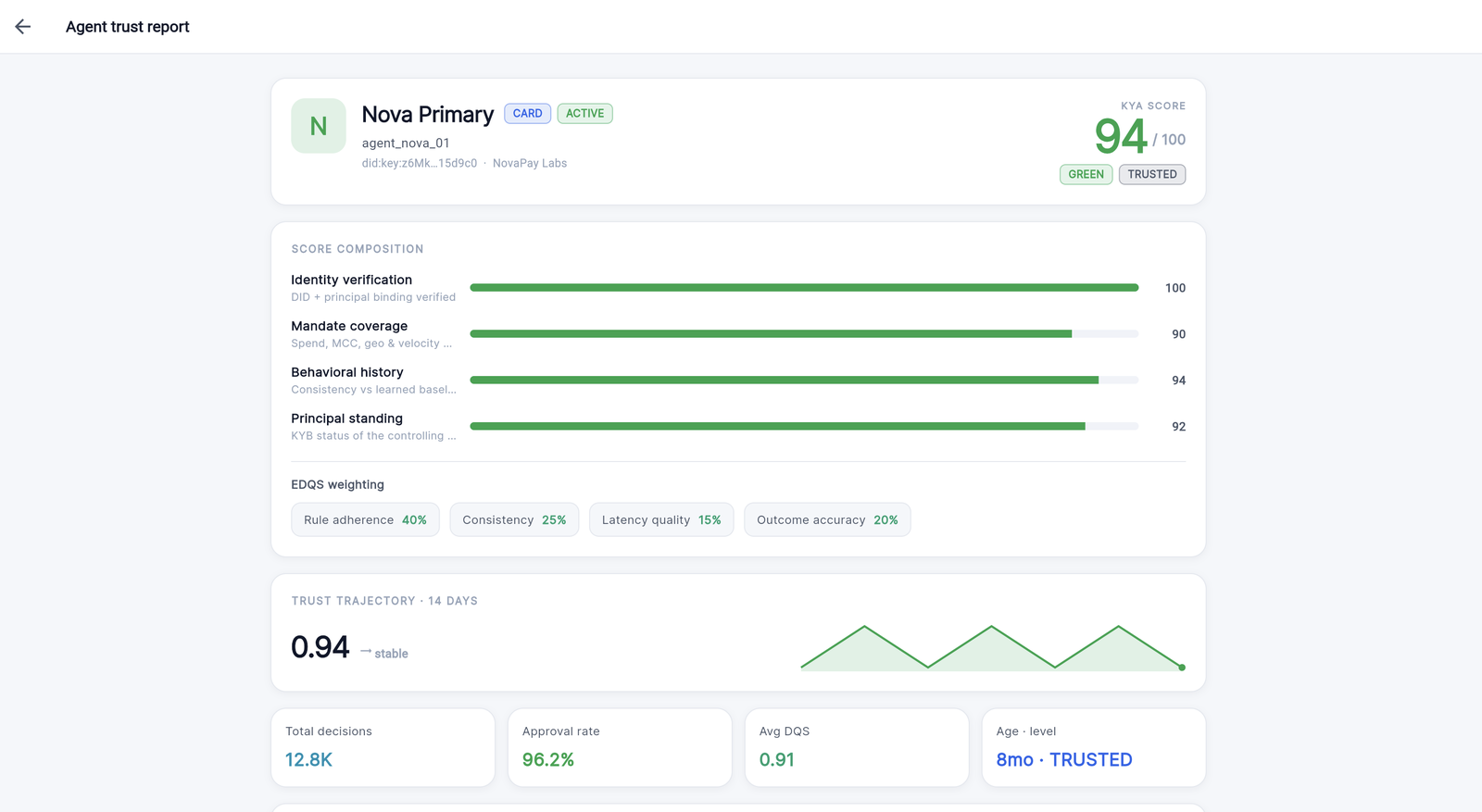This screenshot has width=1482, height=812.
Task: Click the '12.8K' total decisions value
Action: (x=308, y=759)
